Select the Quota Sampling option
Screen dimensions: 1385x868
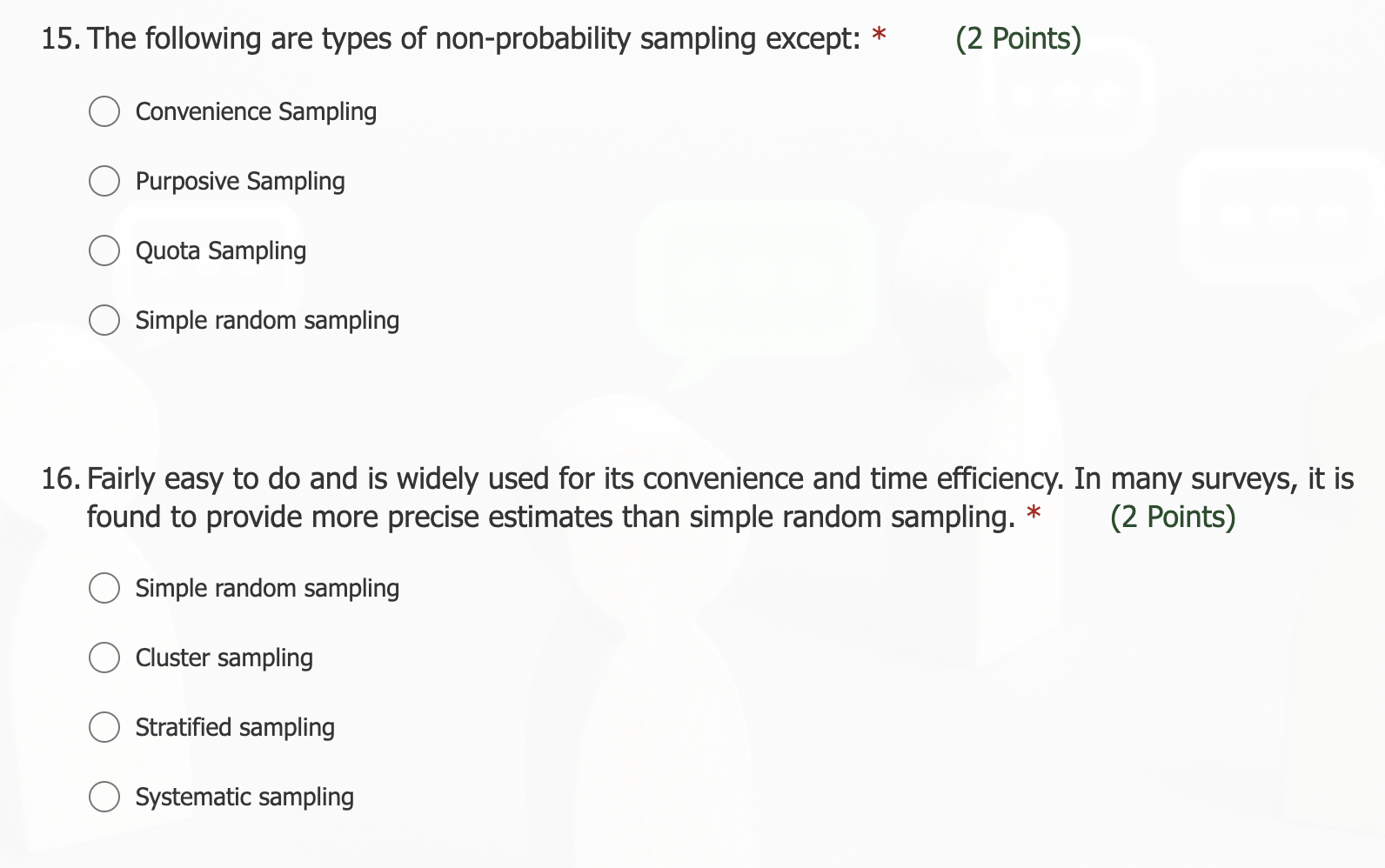[x=104, y=250]
